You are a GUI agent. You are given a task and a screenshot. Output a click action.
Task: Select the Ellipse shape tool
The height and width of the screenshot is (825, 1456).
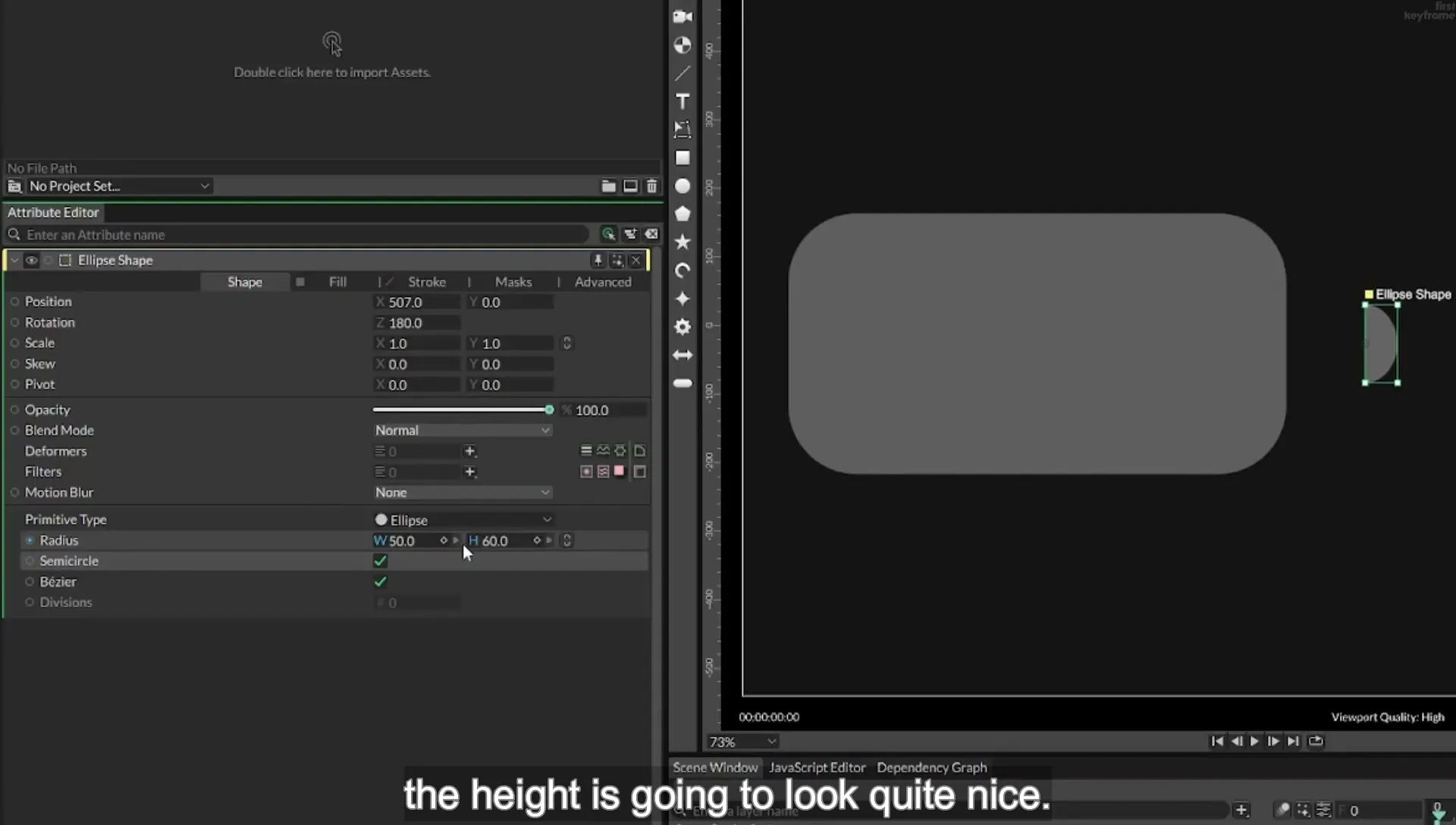click(x=682, y=186)
